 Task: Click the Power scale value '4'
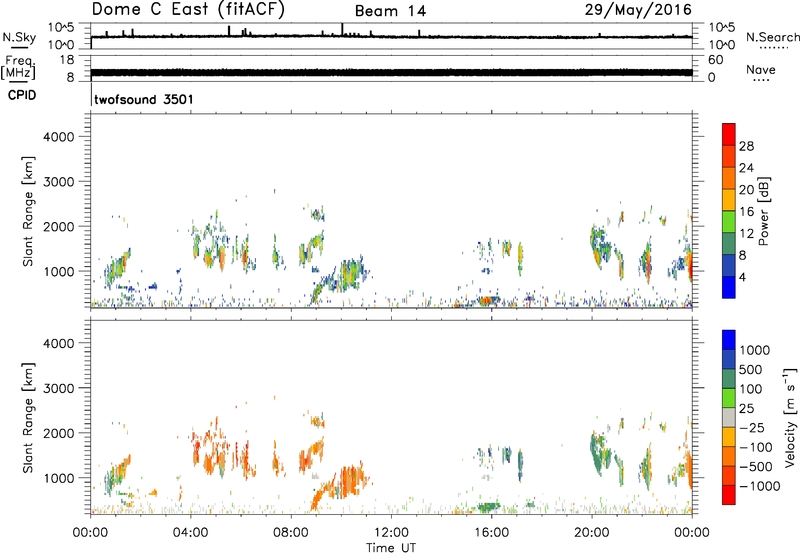click(742, 277)
